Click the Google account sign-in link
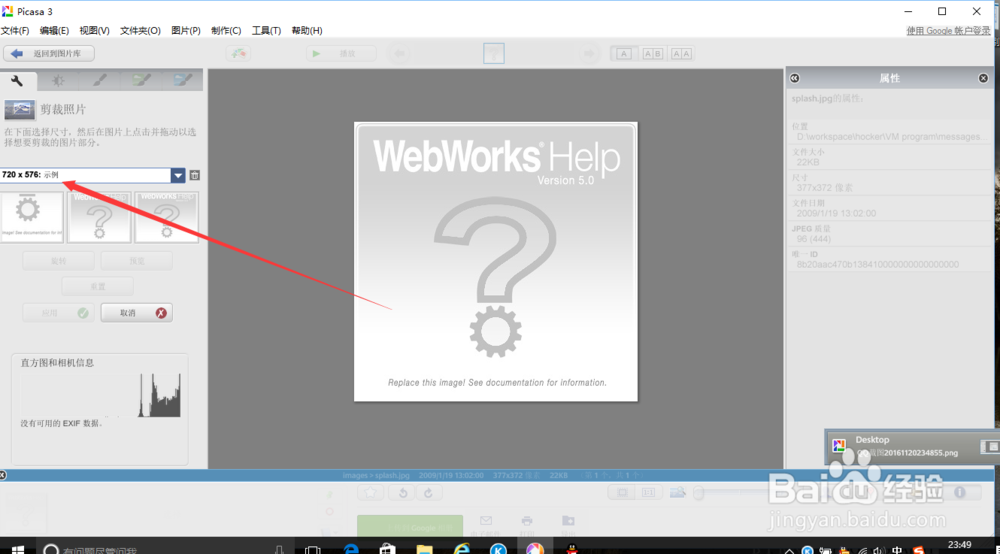This screenshot has height=554, width=1000. coord(948,31)
